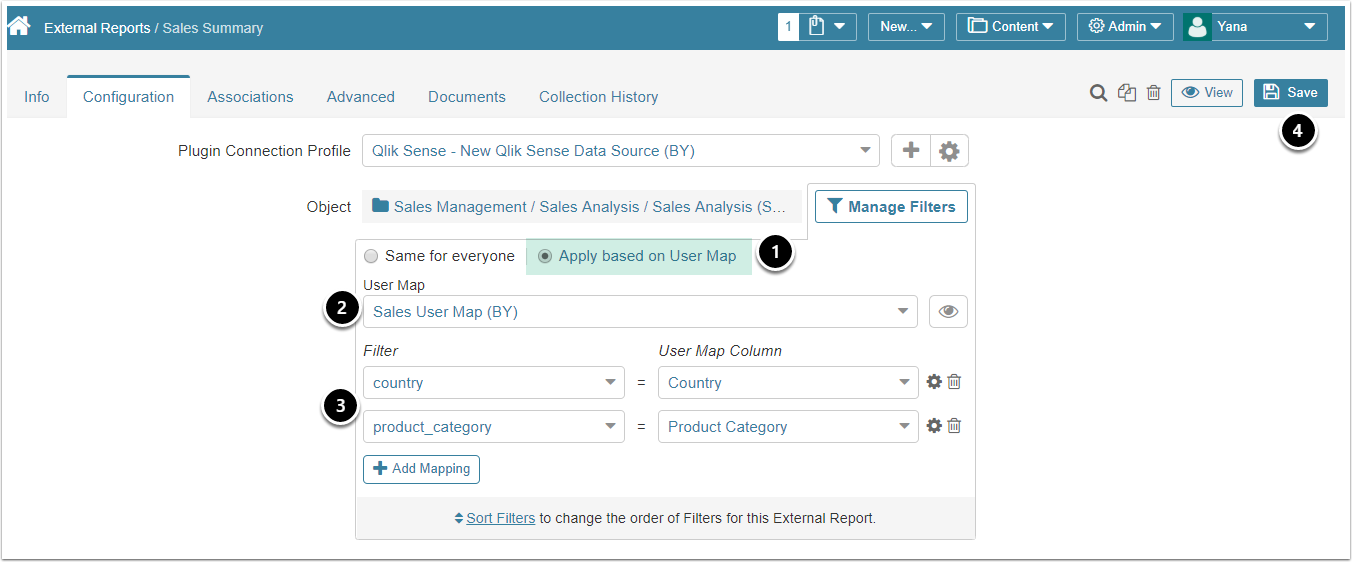1352x562 pixels.
Task: Select the Same for everyone option
Action: click(371, 256)
